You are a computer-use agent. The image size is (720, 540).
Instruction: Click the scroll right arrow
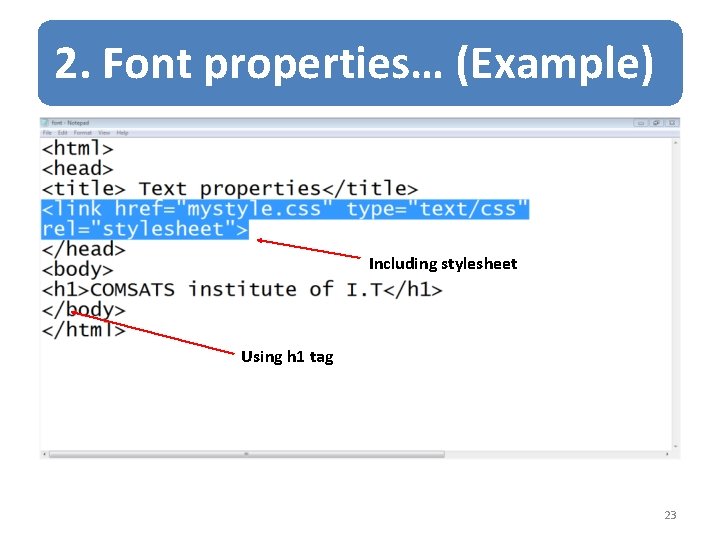[667, 454]
